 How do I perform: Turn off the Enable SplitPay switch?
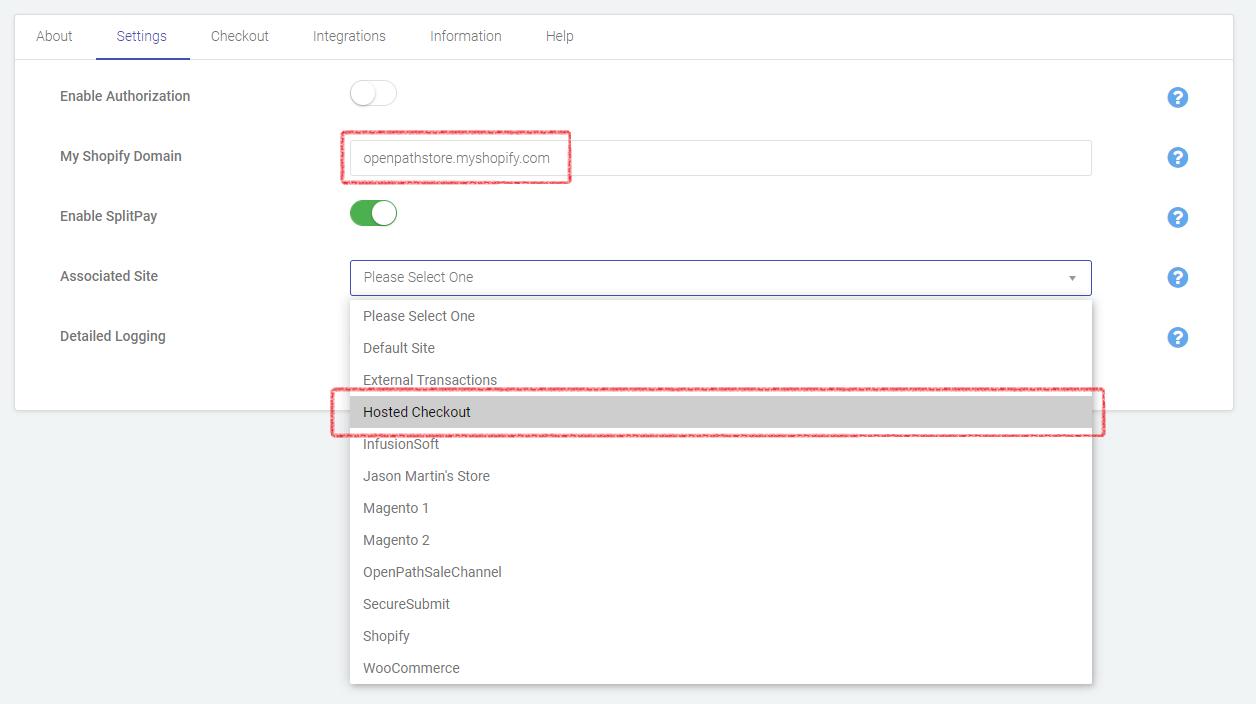click(x=373, y=213)
